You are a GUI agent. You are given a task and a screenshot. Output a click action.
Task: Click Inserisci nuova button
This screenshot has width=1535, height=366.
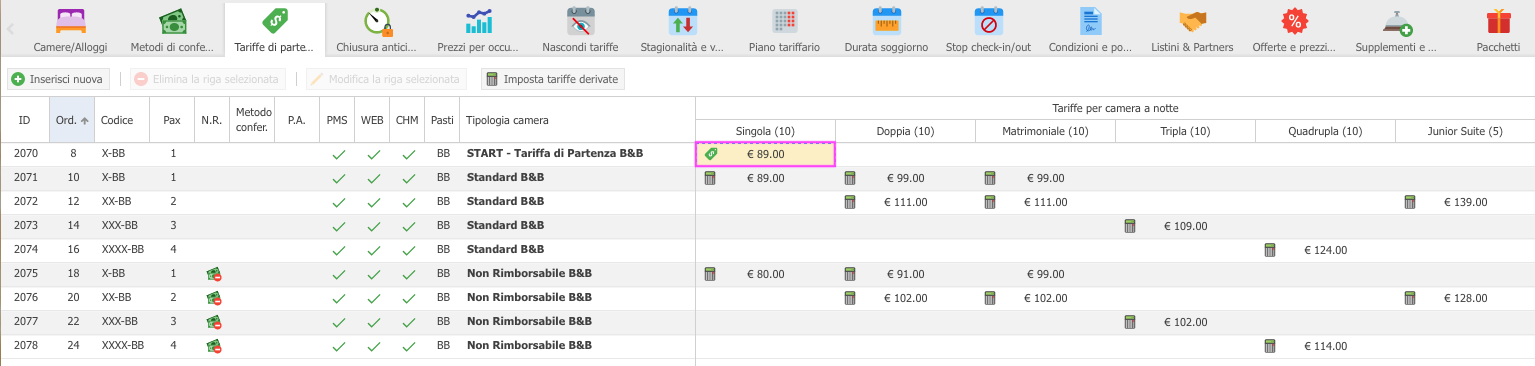(x=58, y=79)
